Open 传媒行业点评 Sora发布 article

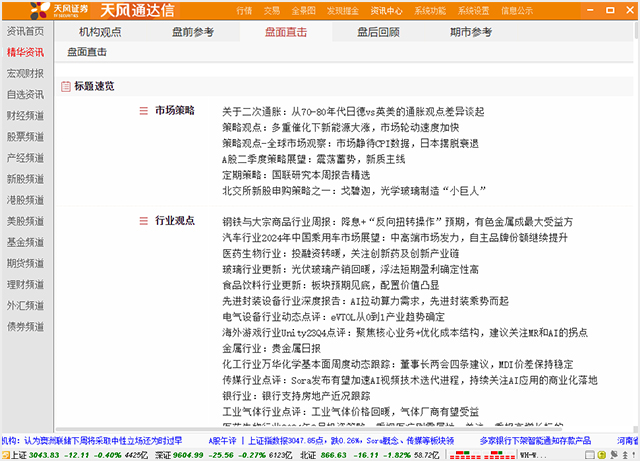click(410, 380)
